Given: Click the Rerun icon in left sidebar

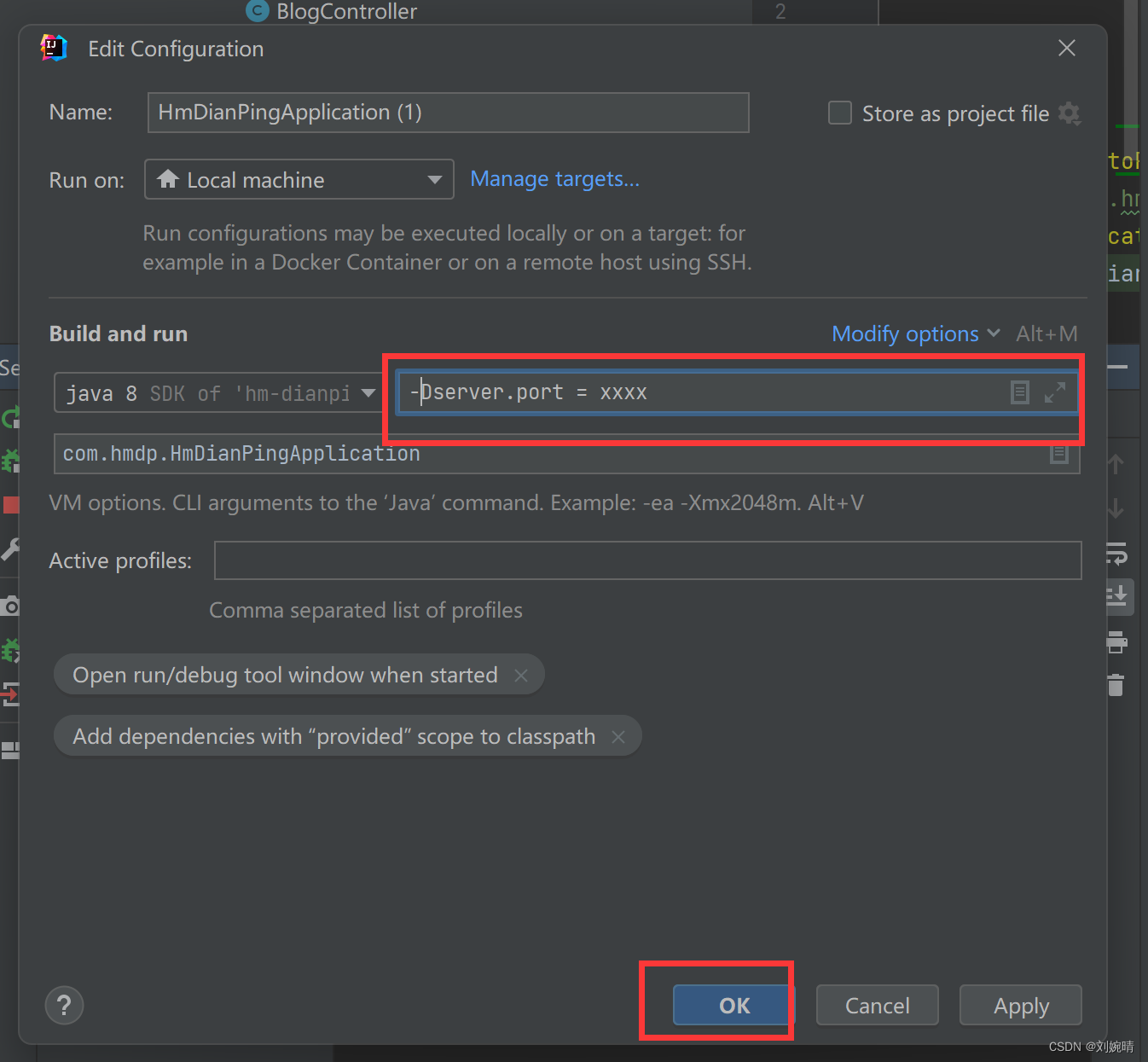Looking at the screenshot, I should click(12, 417).
